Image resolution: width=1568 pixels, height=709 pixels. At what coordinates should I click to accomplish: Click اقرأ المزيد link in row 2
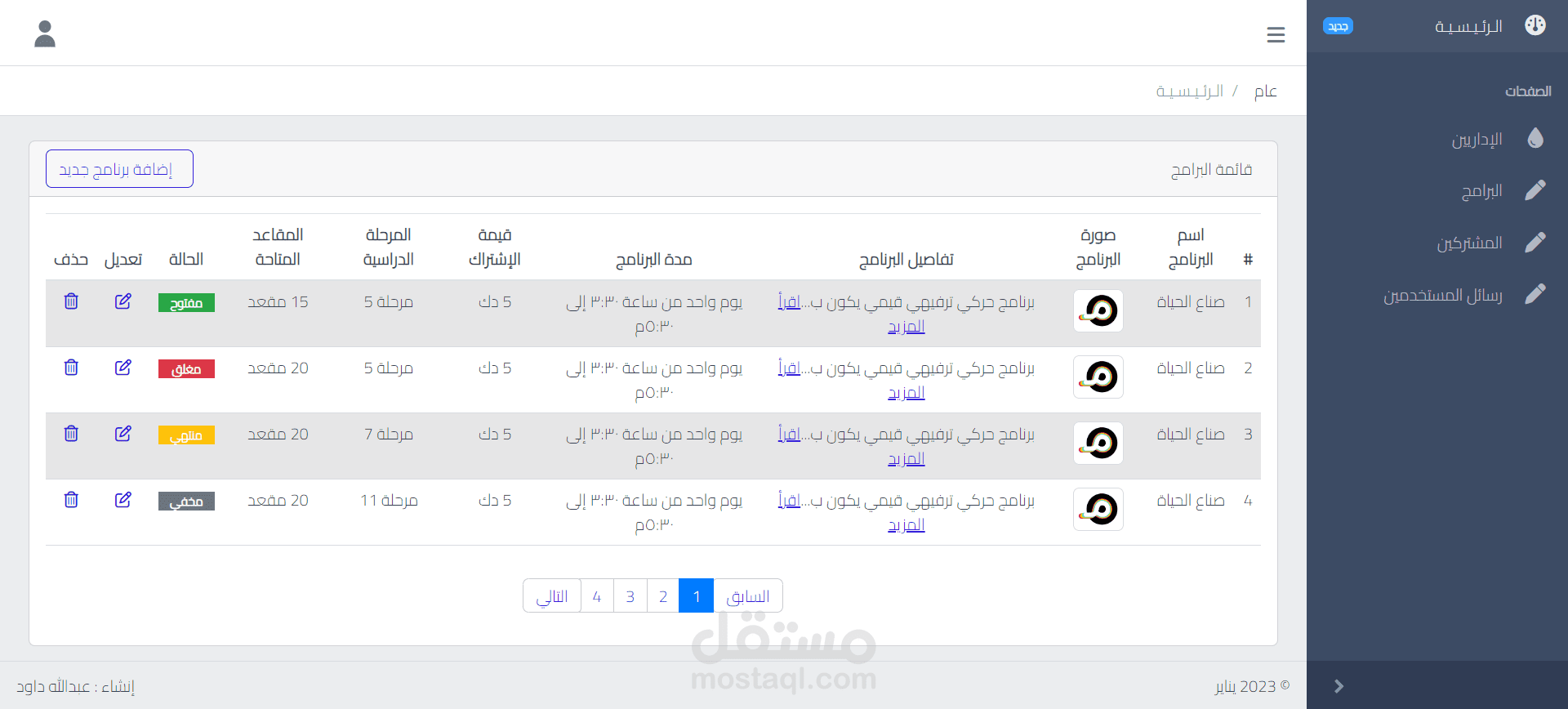point(906,392)
